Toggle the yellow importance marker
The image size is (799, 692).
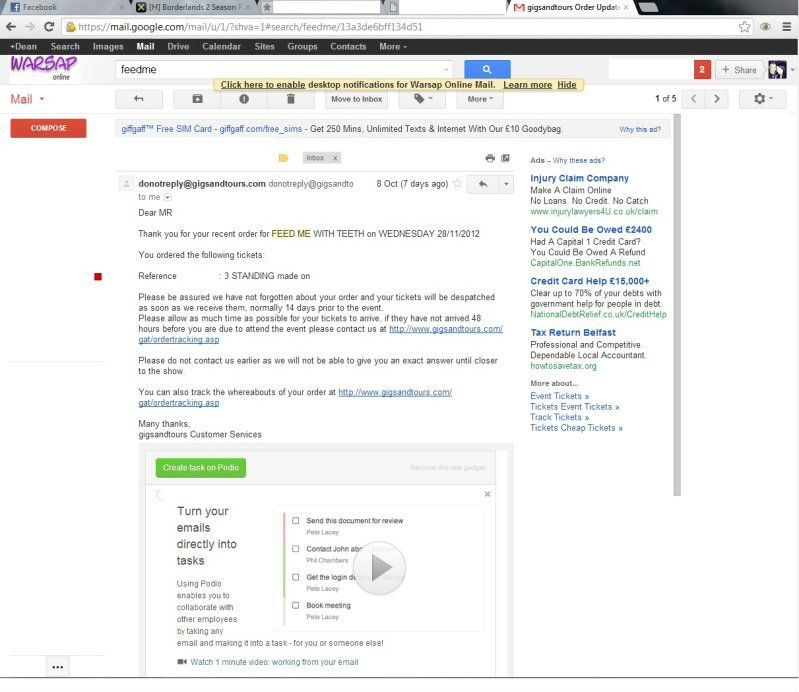coord(283,158)
